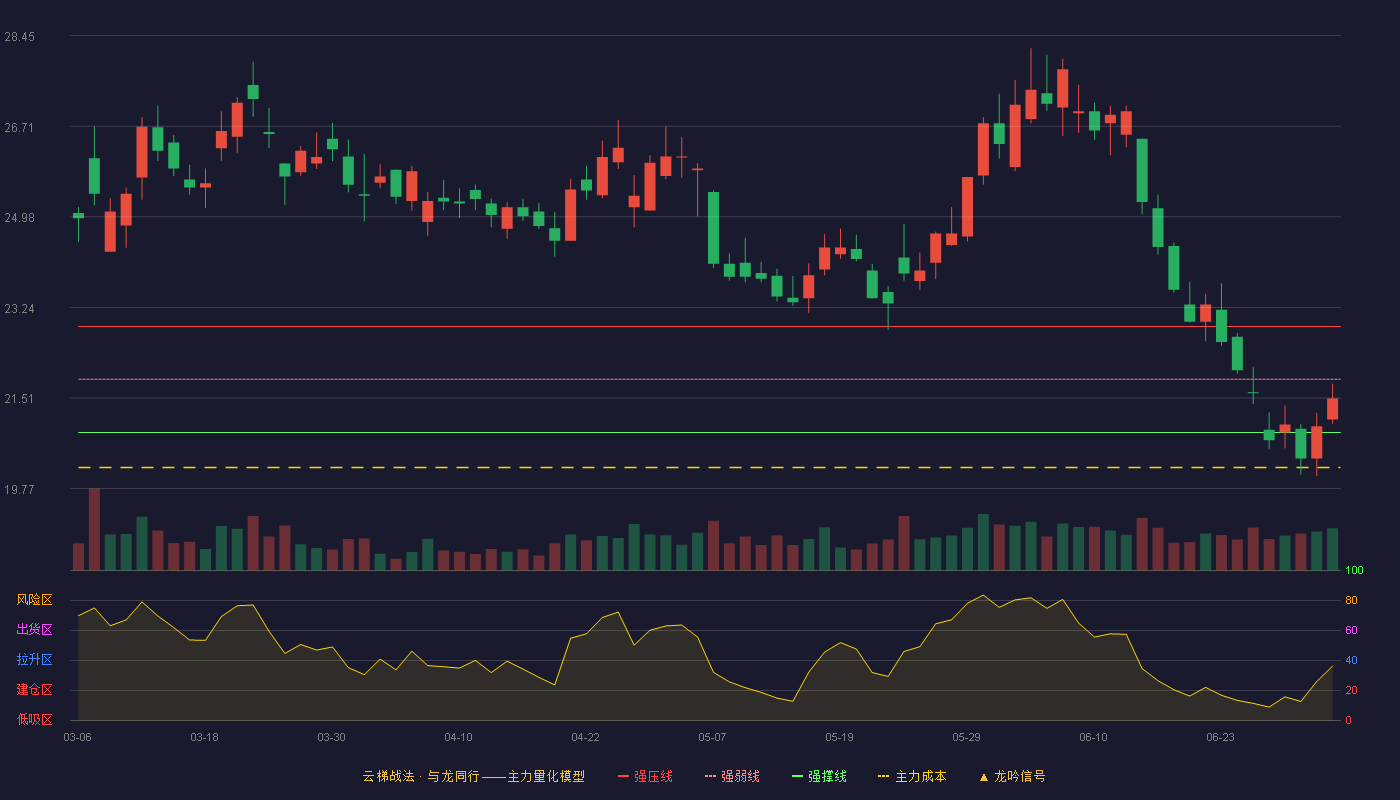Screen dimensions: 1400x800
Task: Click the 21.51 price axis label
Action: click(x=19, y=399)
